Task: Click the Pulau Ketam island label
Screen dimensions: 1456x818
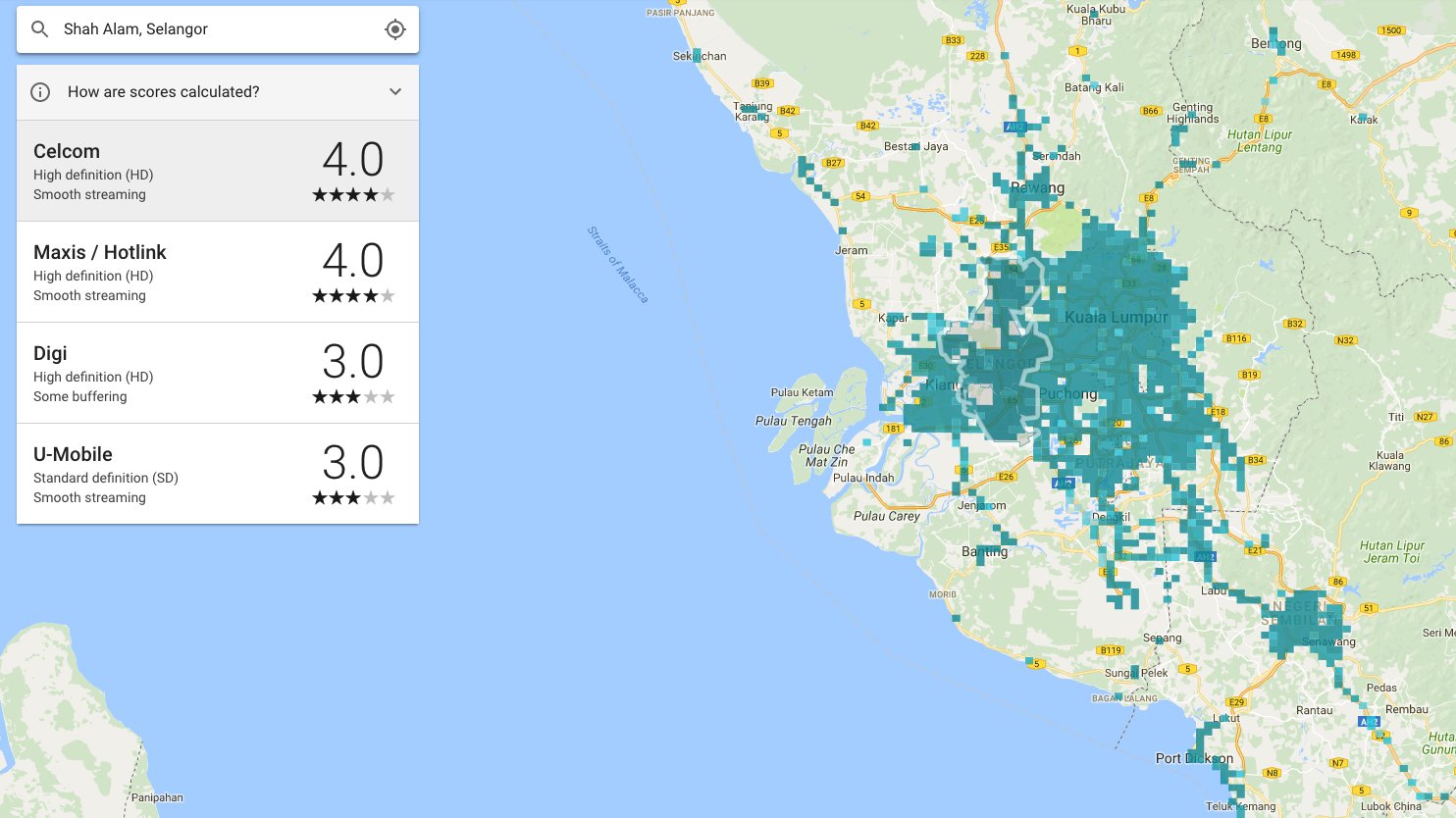Action: tap(802, 392)
